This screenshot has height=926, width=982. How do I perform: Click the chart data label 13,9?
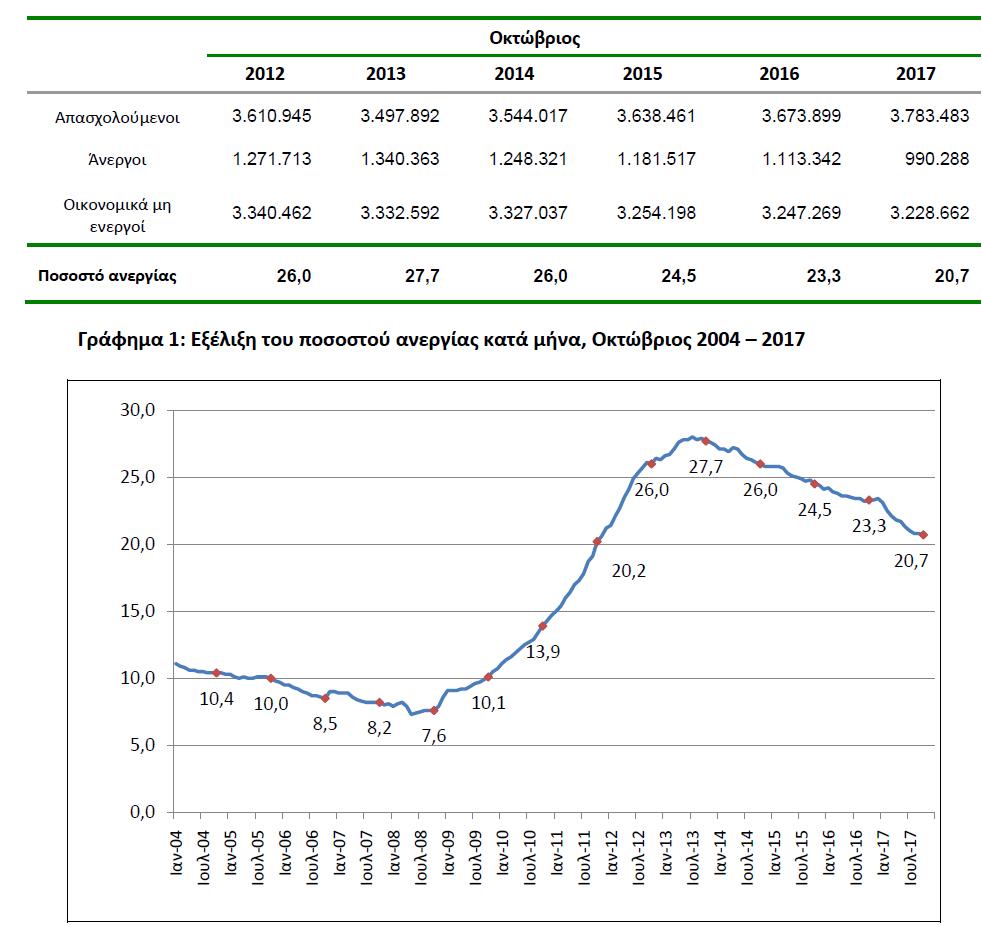[x=543, y=652]
